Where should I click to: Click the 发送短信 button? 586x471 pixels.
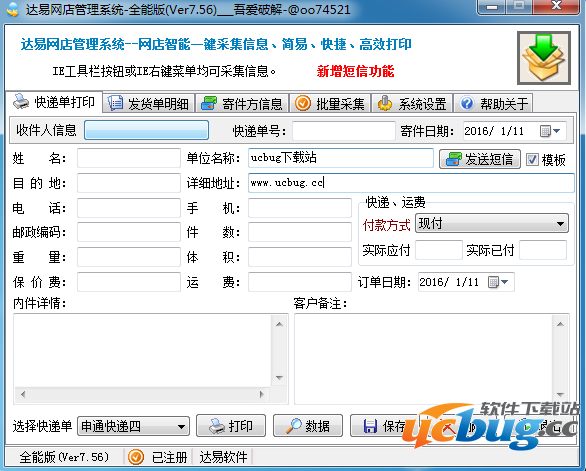480,159
